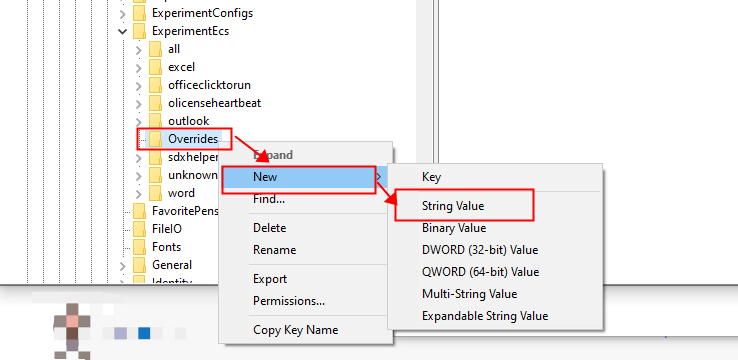The image size is (738, 360).
Task: Select Expandable String Value option
Action: click(x=495, y=315)
